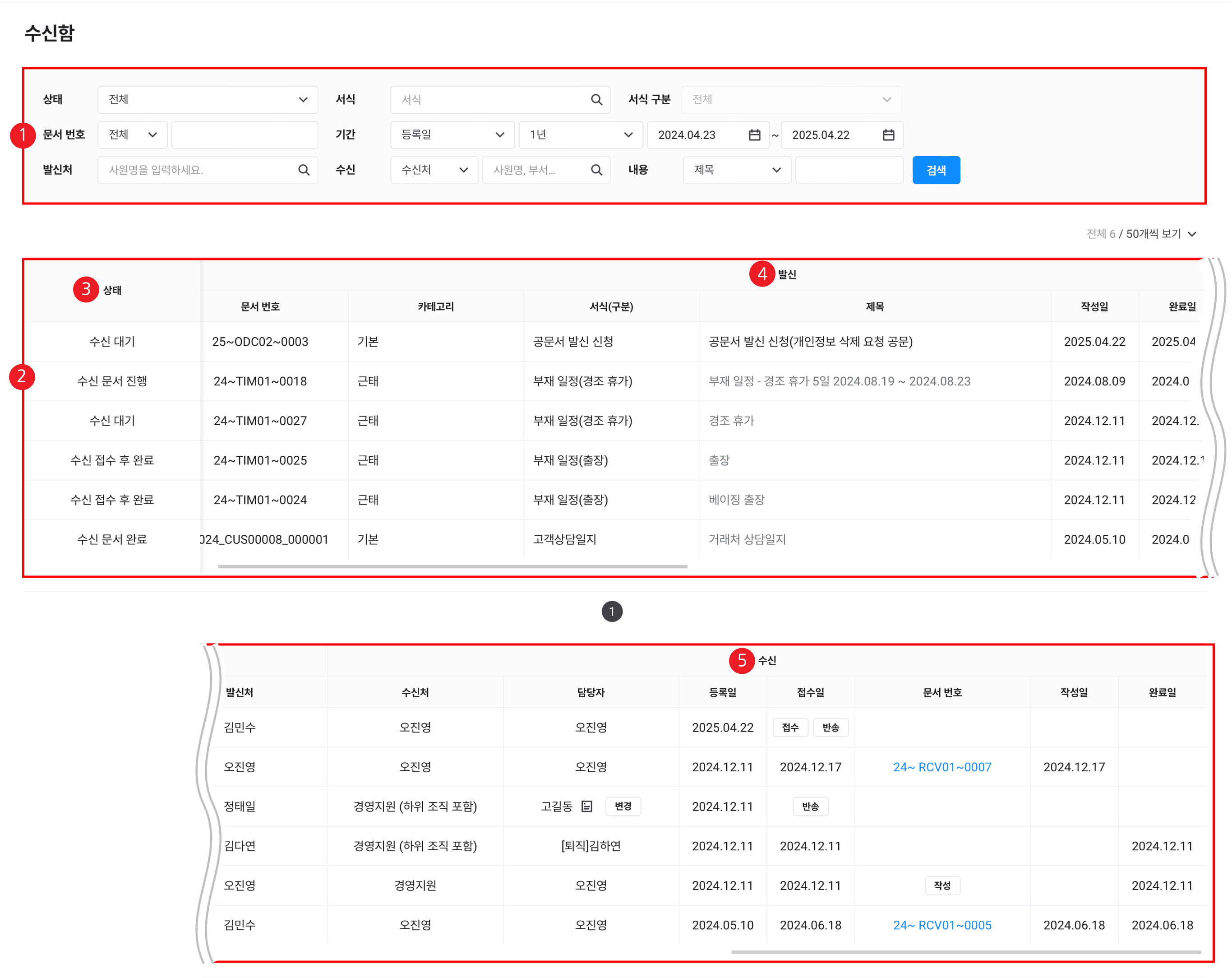This screenshot has width=1232, height=978.
Task: Click the 수신 employee search magnifier icon
Action: click(x=596, y=170)
